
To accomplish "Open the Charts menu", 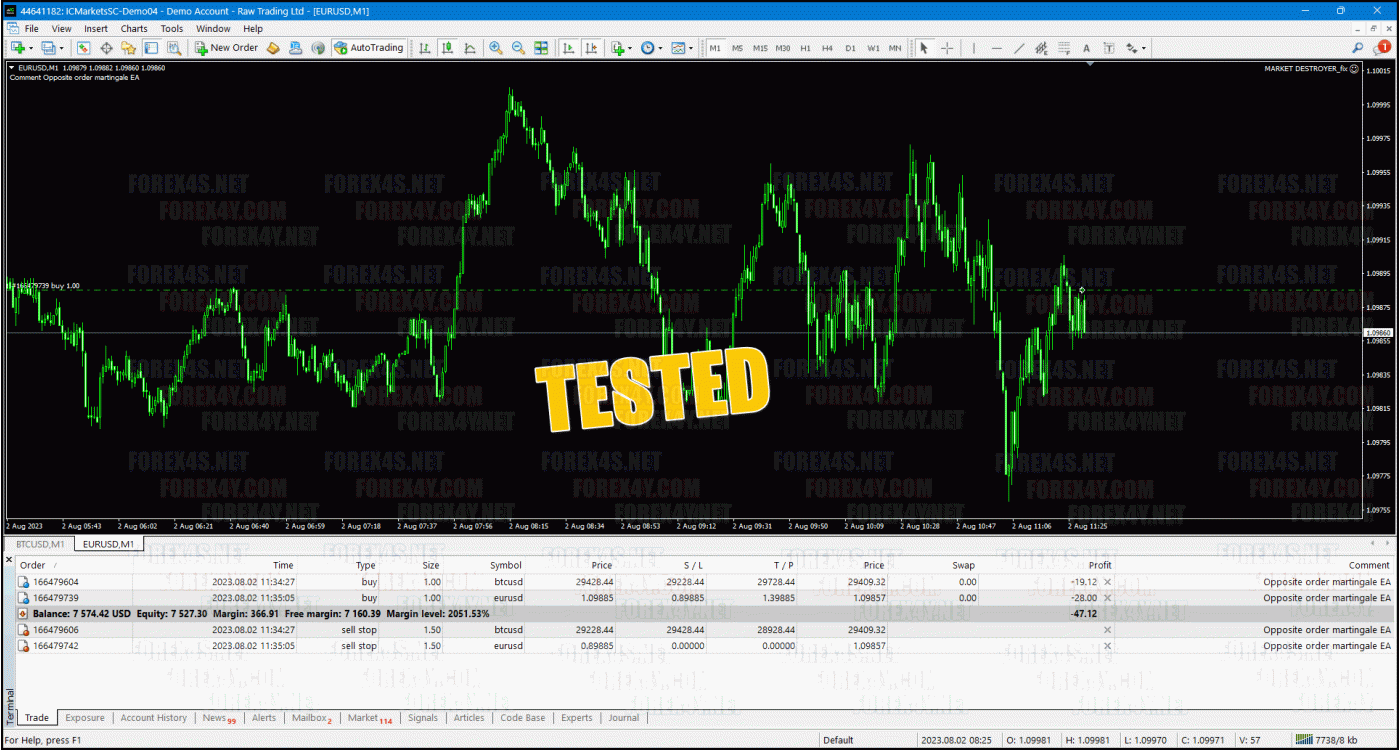I will tap(134, 28).
